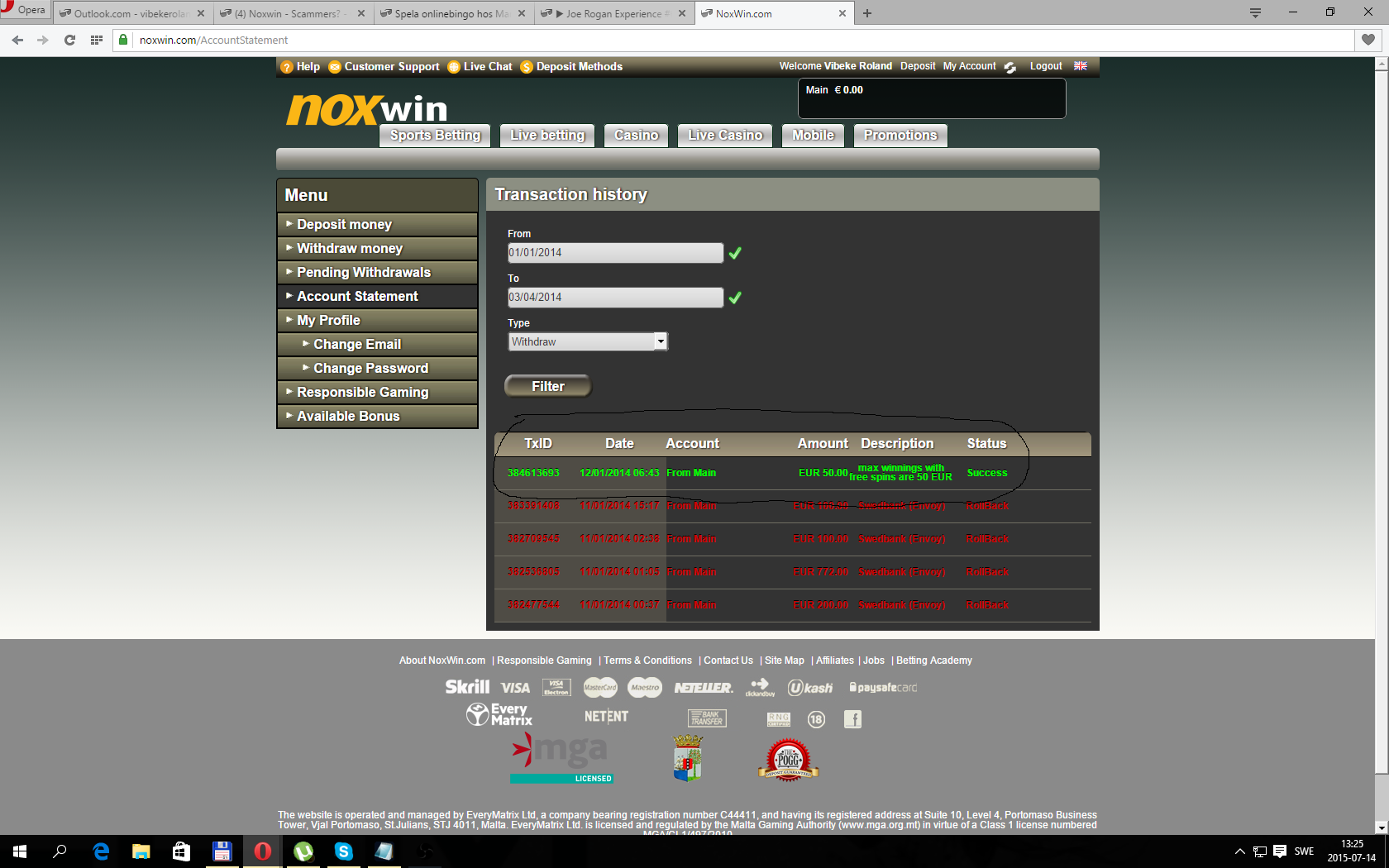Click the Logout link

[1046, 66]
